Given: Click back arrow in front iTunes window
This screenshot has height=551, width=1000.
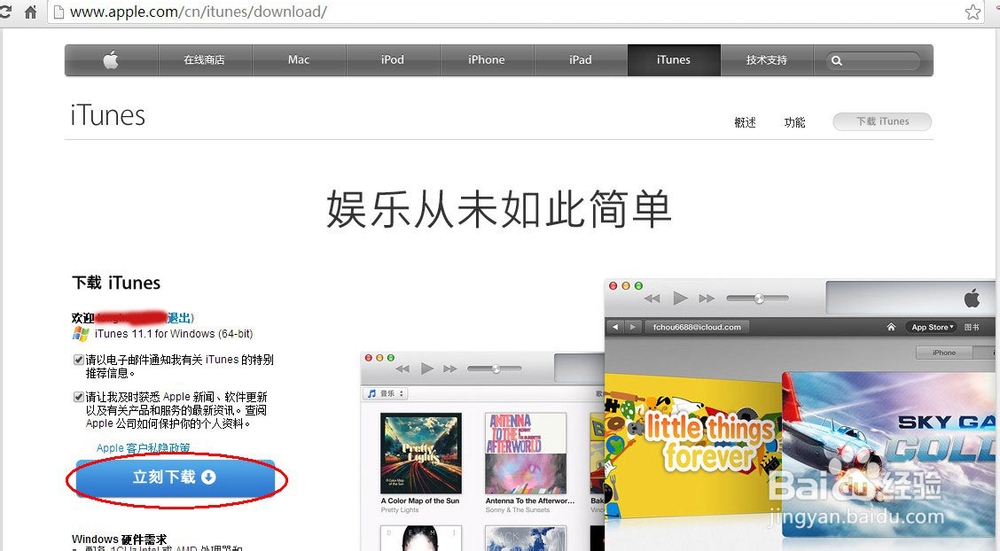Looking at the screenshot, I should (x=615, y=327).
